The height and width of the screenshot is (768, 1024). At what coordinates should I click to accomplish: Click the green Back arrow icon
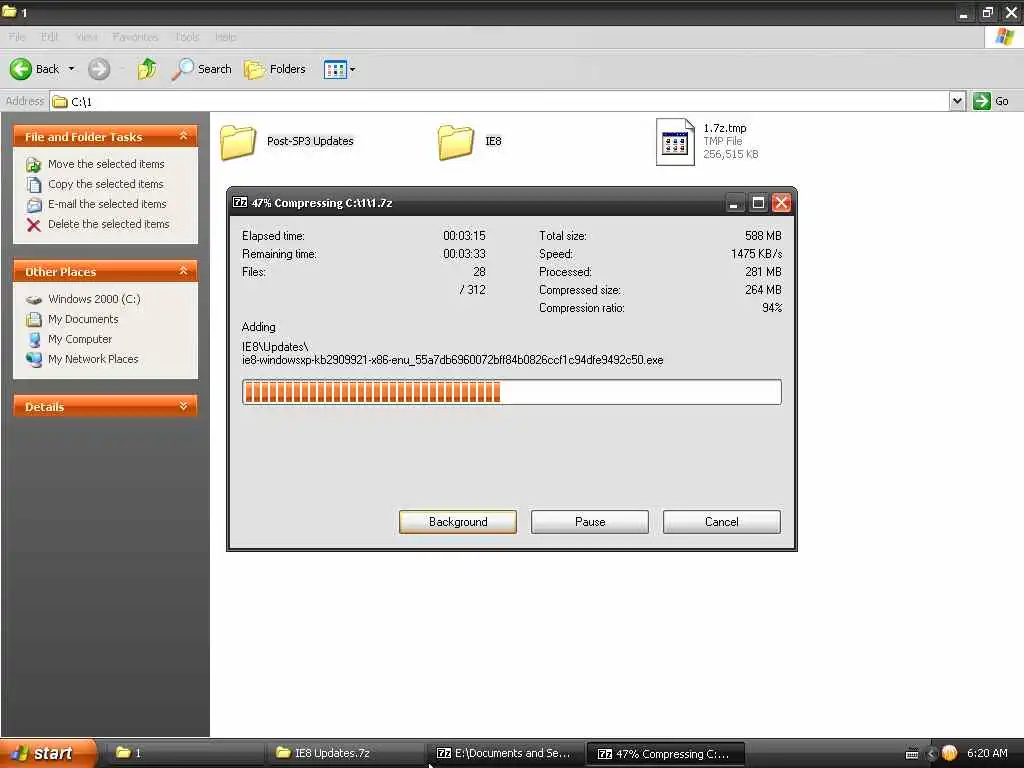point(20,69)
